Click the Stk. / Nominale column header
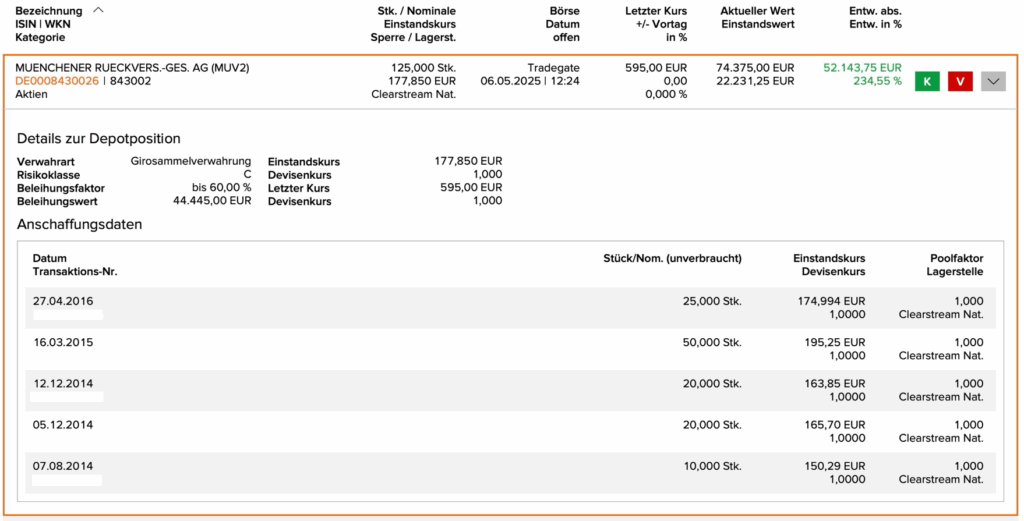 point(417,11)
